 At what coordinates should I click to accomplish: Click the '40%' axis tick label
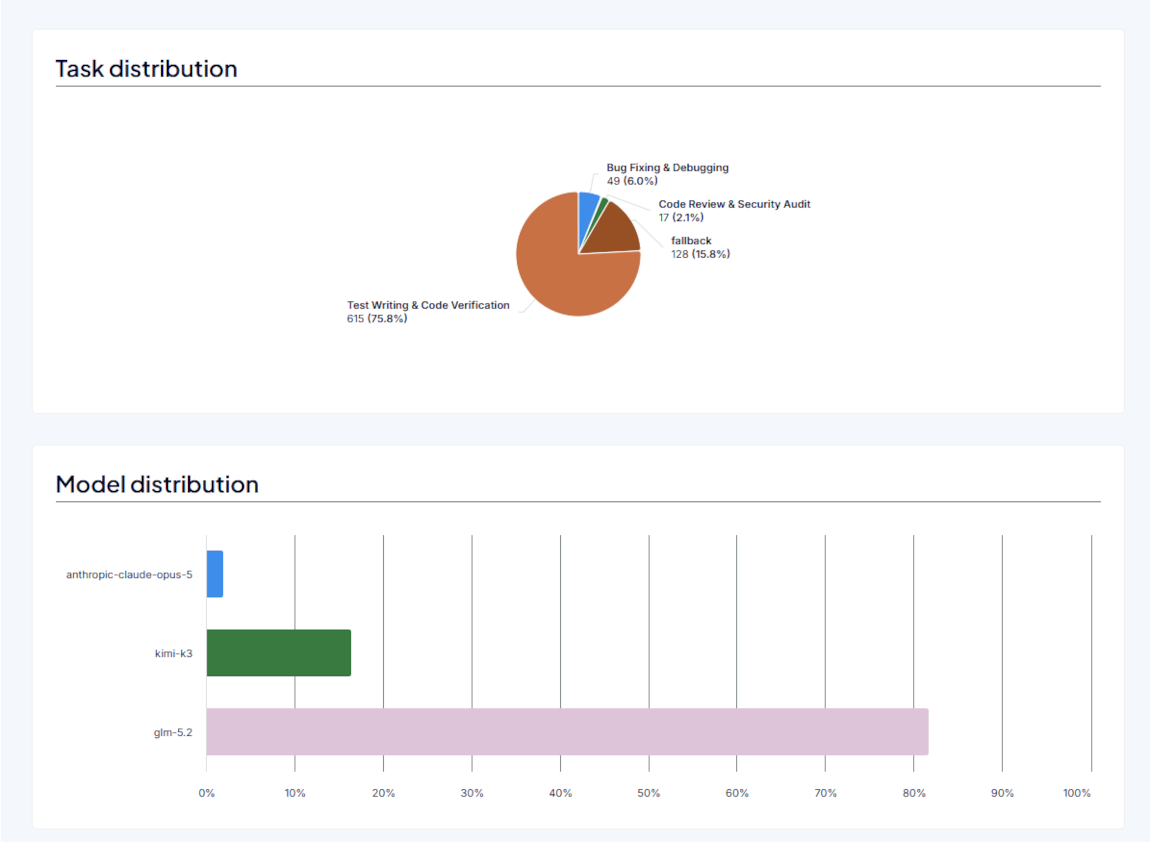pyautogui.click(x=560, y=793)
